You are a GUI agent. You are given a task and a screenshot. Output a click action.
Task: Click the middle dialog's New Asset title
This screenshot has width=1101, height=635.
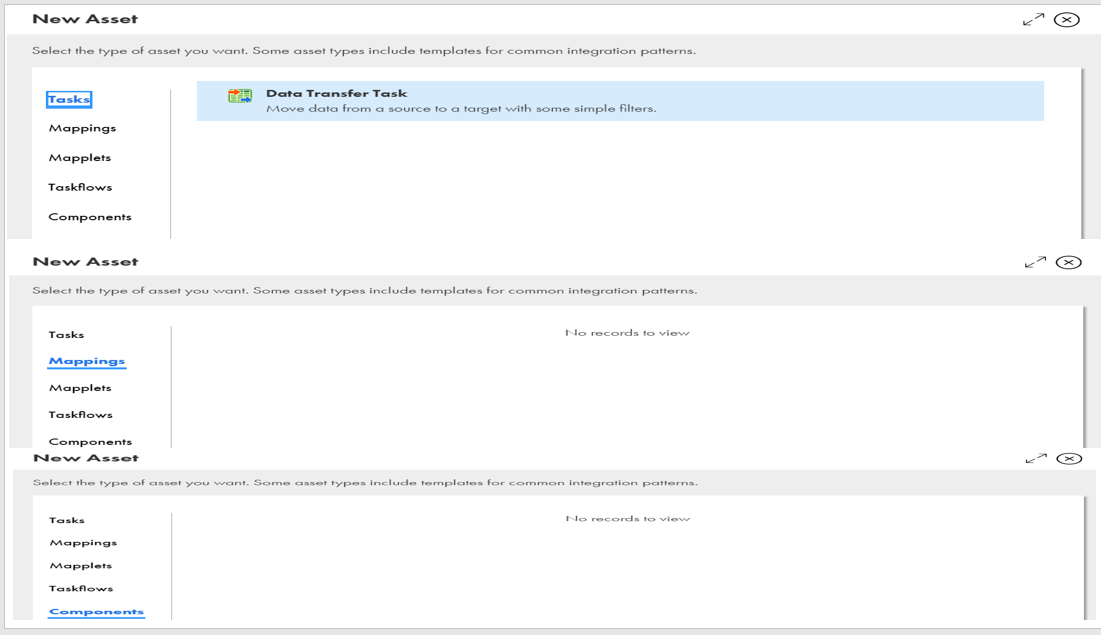tap(86, 262)
